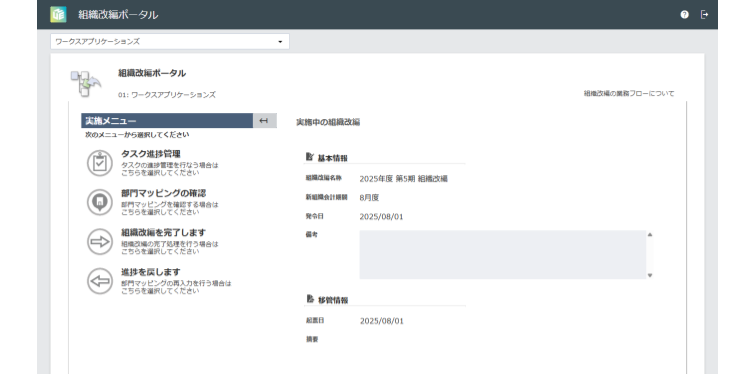Open help via question mark icon
Screen dimensions: 755x374
684,14
